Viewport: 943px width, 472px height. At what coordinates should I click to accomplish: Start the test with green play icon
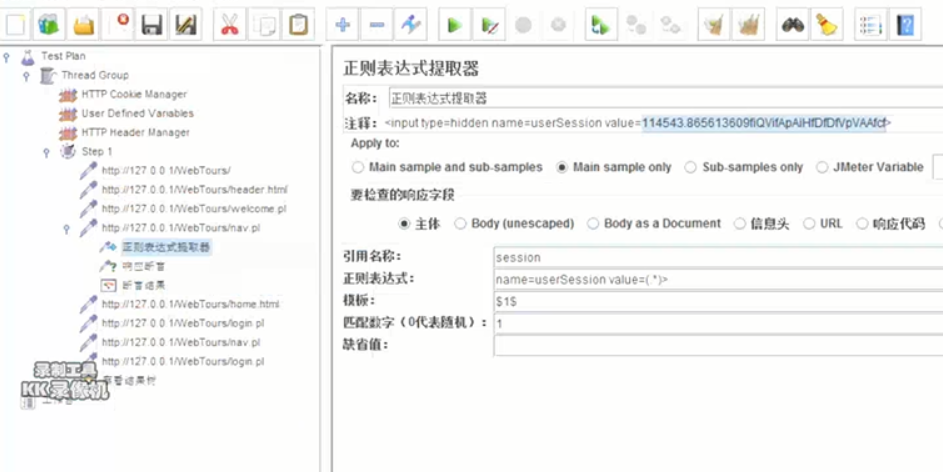455,25
